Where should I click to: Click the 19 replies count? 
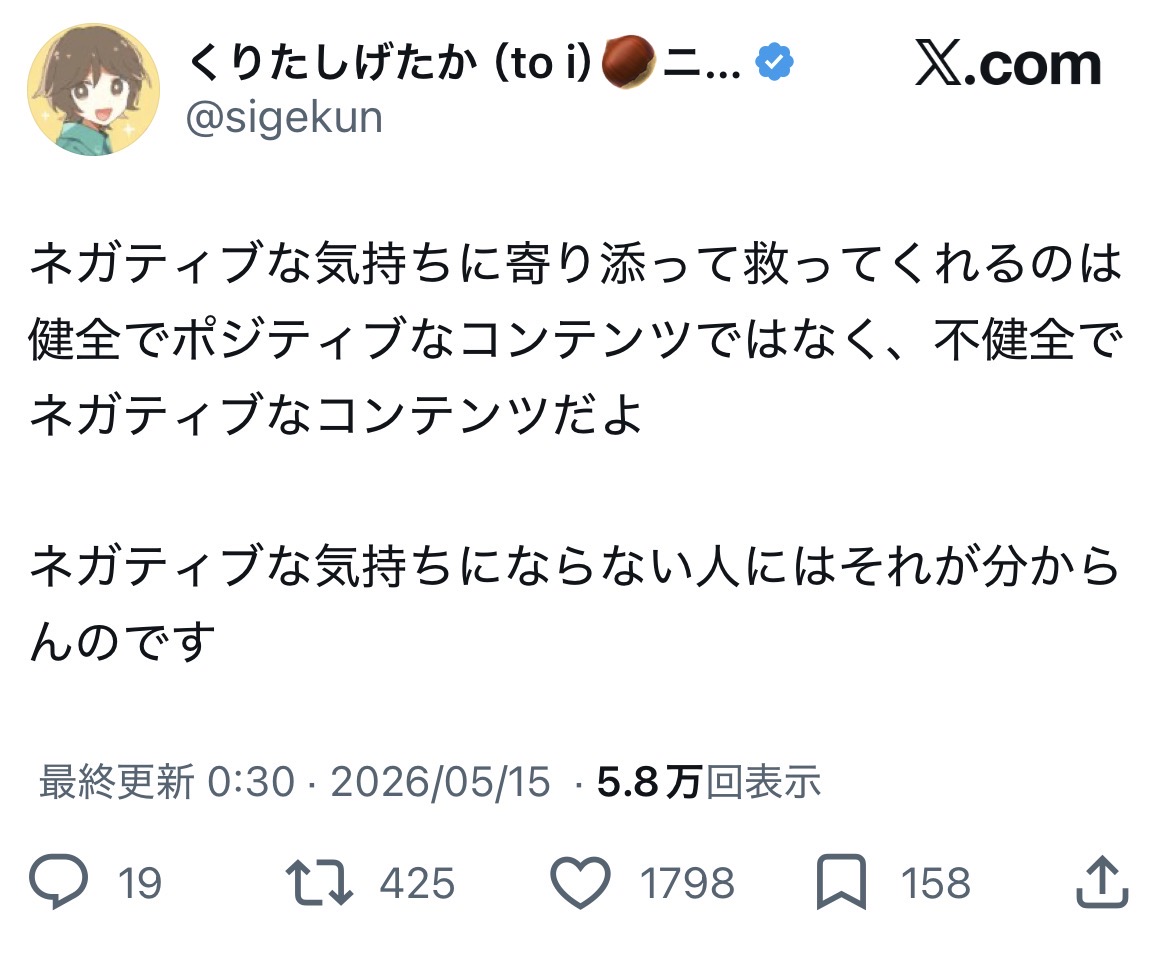click(140, 884)
